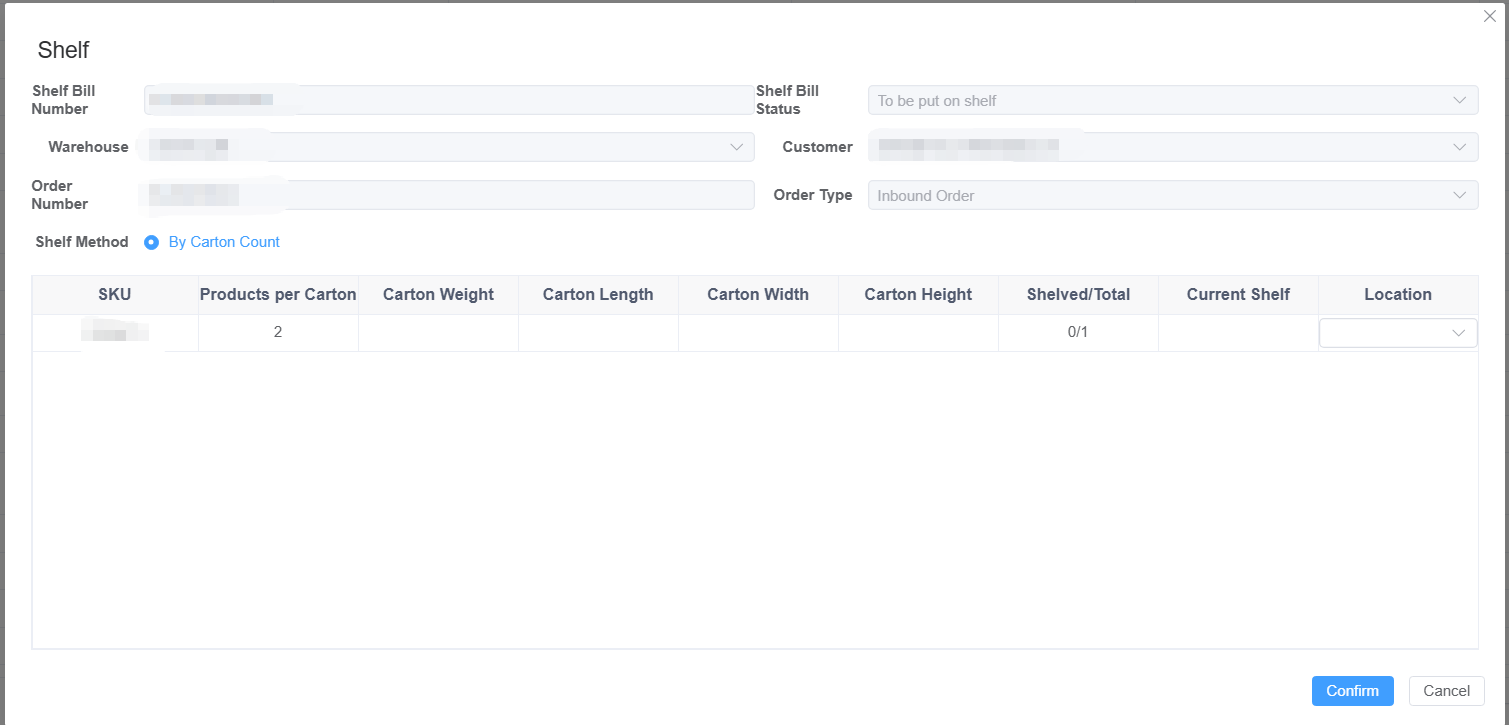1509x725 pixels.
Task: Click the Current Shelf column header
Action: 1238,295
